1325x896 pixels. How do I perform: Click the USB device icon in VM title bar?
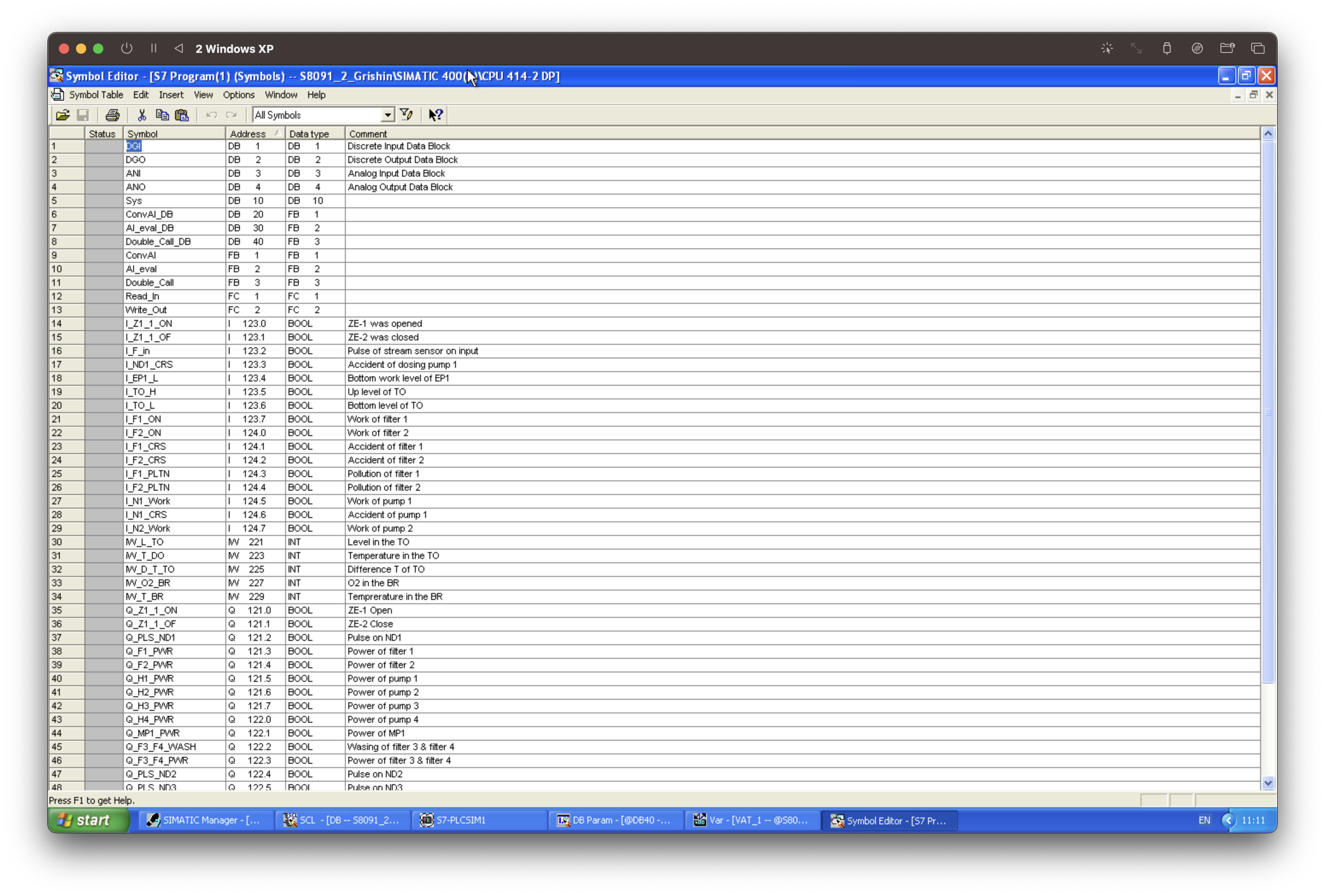1167,49
